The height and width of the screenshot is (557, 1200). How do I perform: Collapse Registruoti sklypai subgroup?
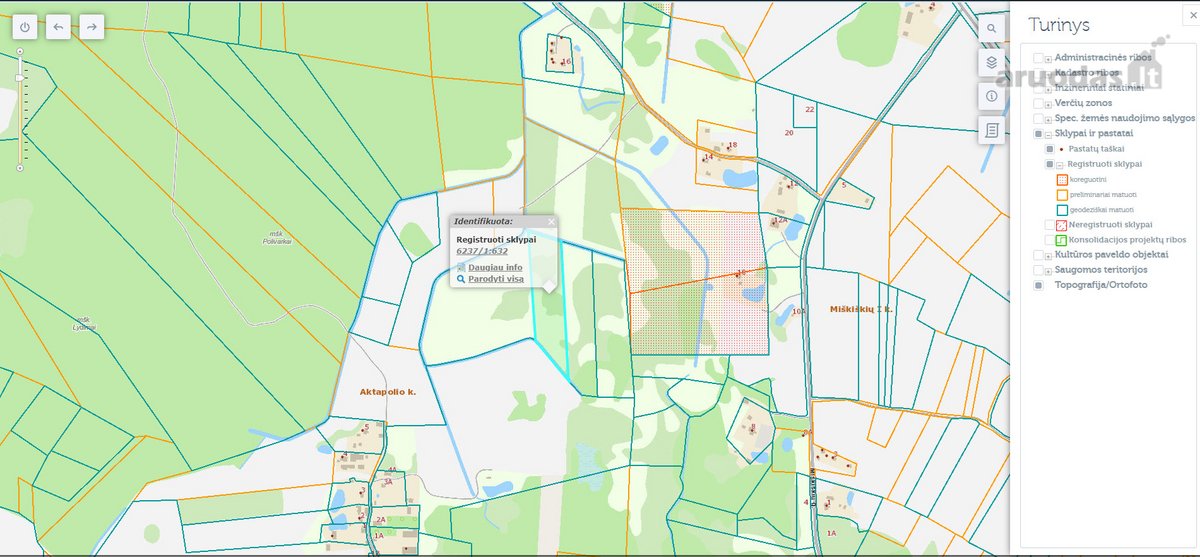pyautogui.click(x=1060, y=164)
